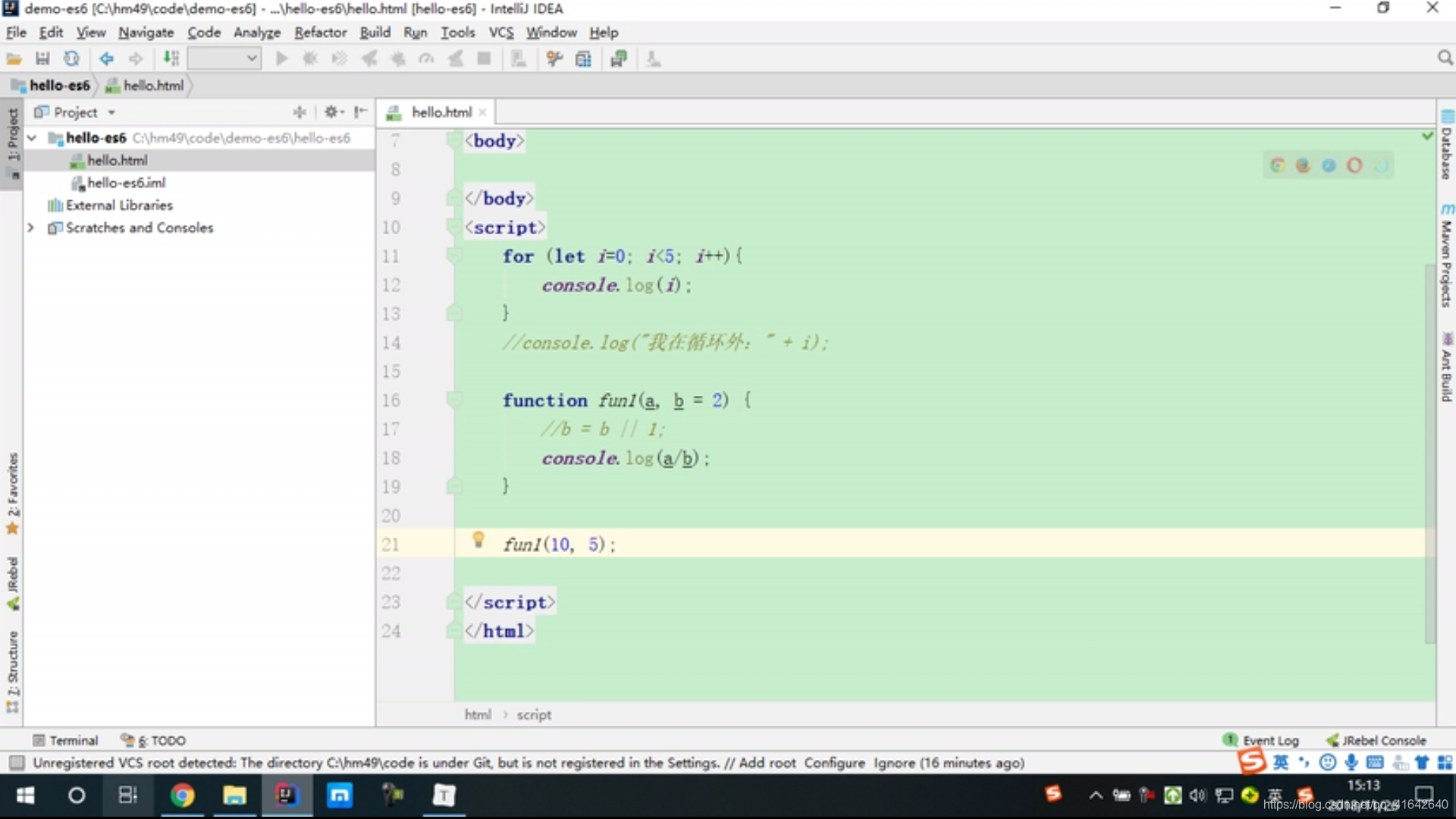
Task: Open the Project panel gear settings menu
Action: pos(333,112)
